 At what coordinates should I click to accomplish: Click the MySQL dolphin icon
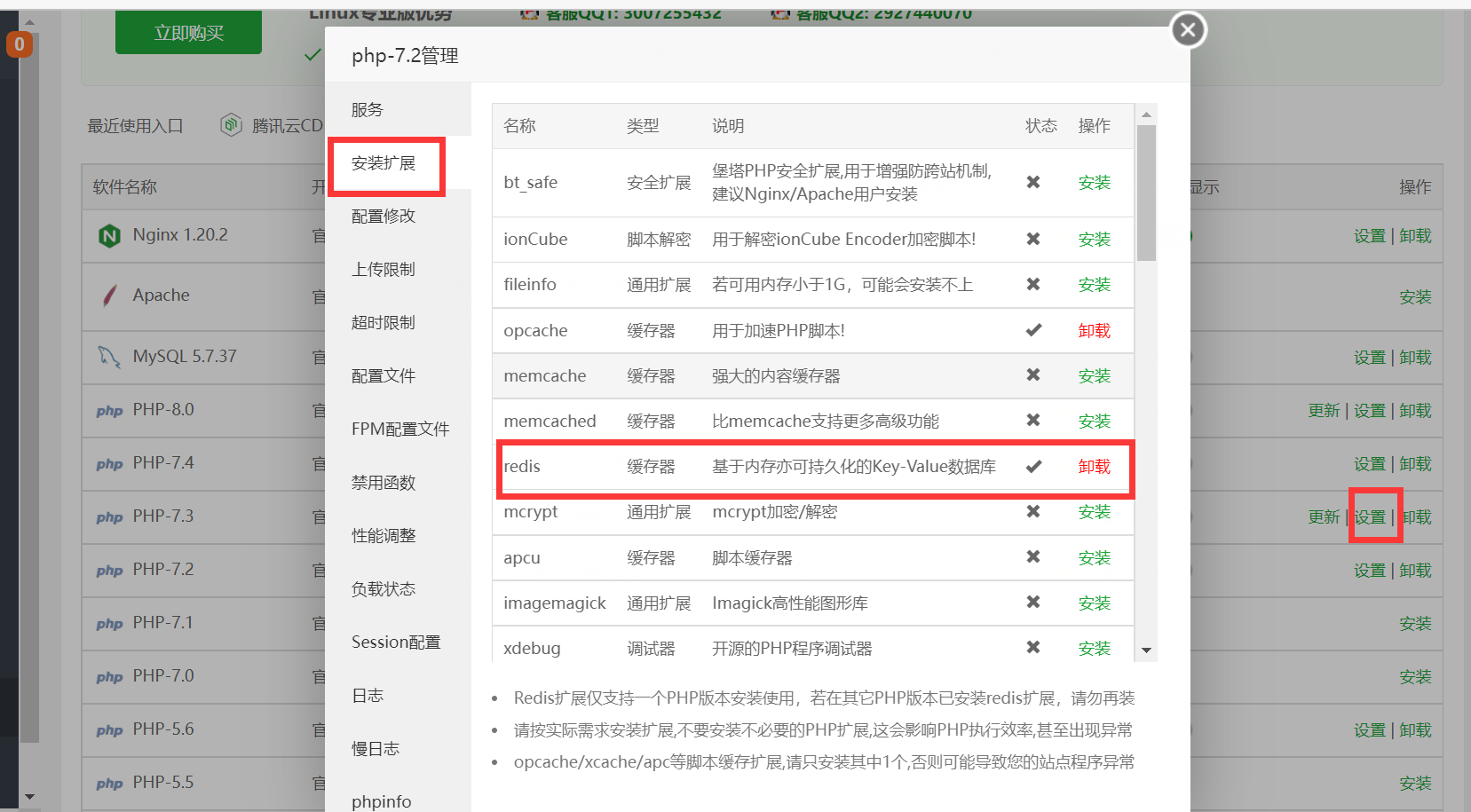point(108,355)
